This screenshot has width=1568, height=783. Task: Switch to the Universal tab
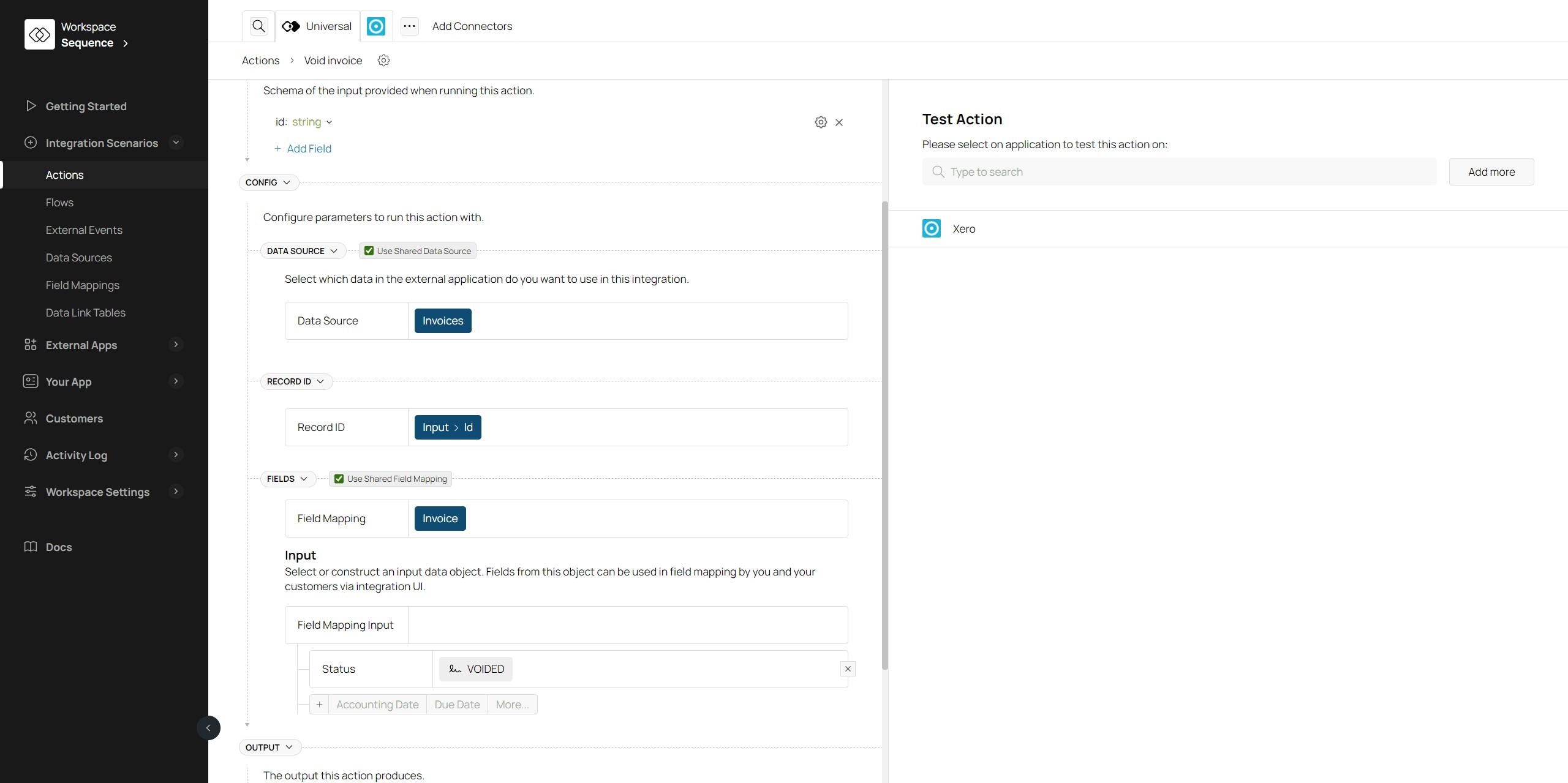point(317,26)
